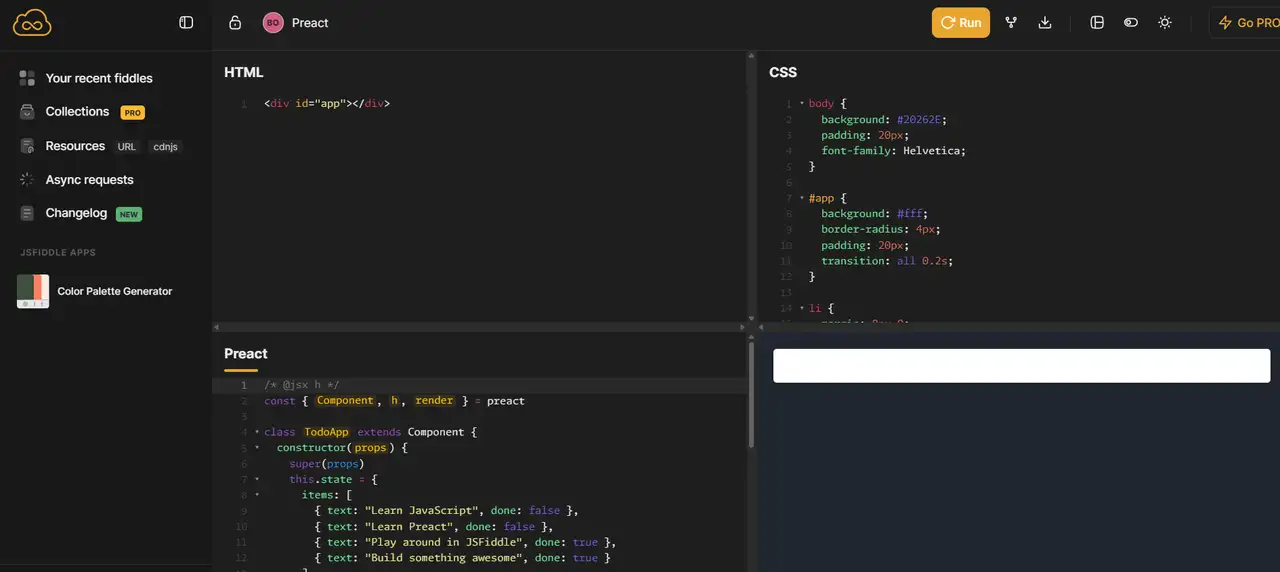Open the Resources section
Image resolution: width=1280 pixels, height=572 pixels.
coord(75,146)
